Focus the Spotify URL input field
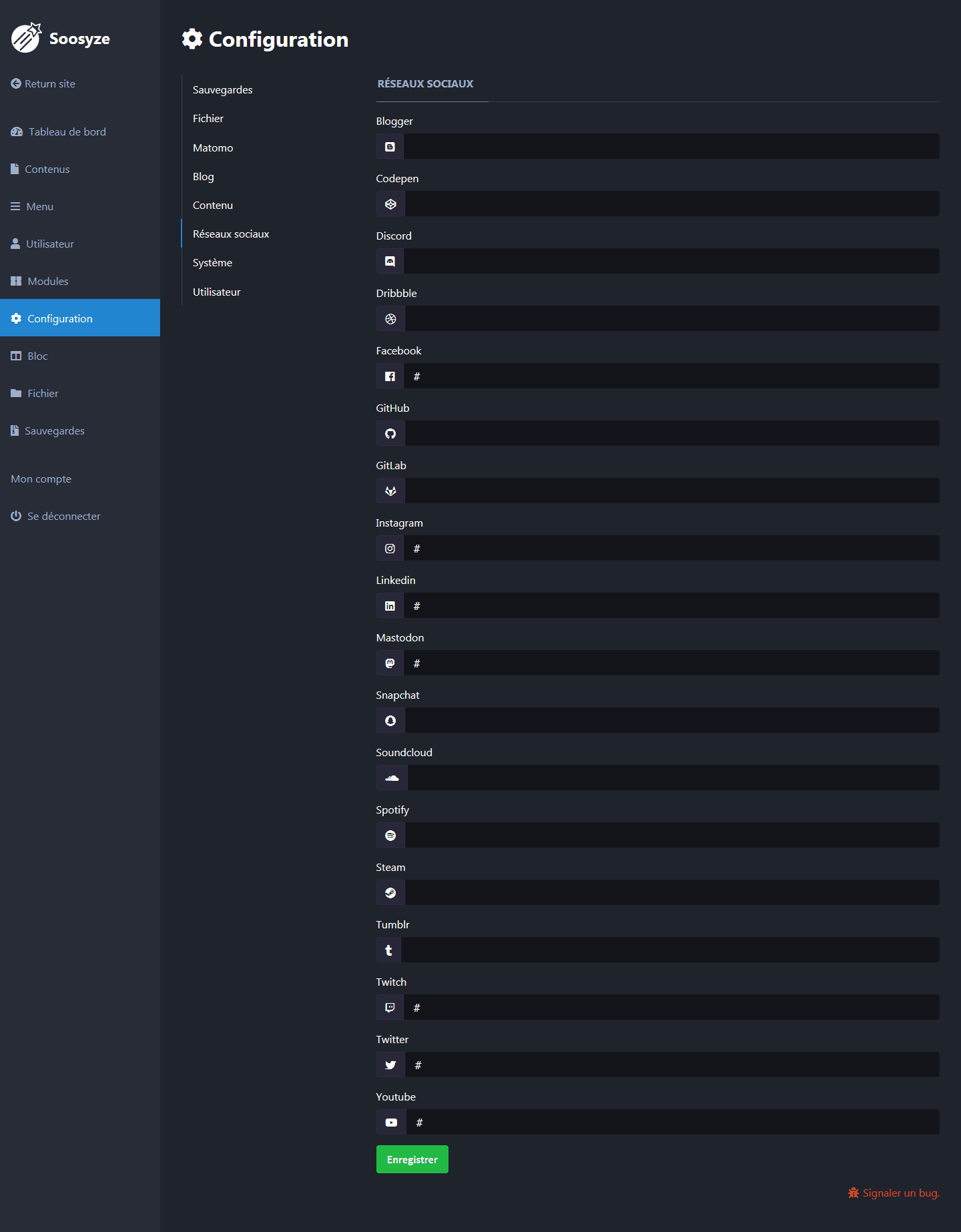This screenshot has width=961, height=1232. click(x=672, y=835)
